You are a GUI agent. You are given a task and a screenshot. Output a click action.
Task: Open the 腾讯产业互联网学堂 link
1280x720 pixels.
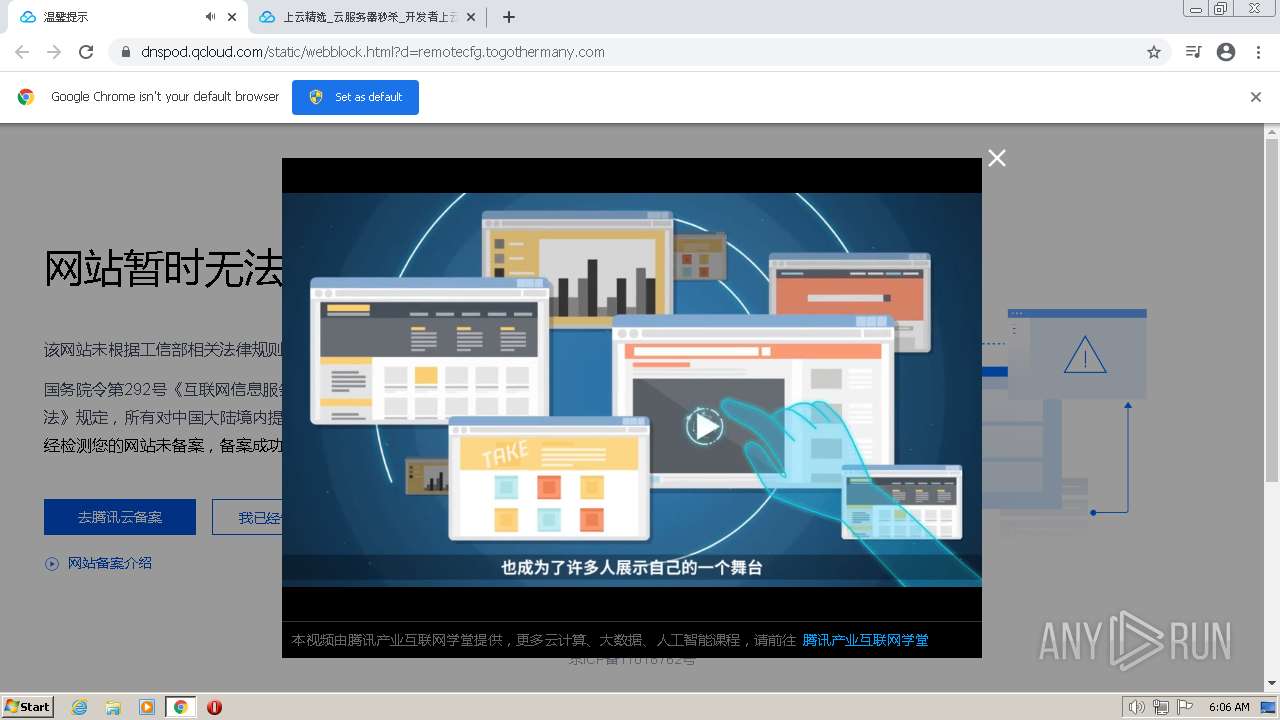tap(865, 640)
